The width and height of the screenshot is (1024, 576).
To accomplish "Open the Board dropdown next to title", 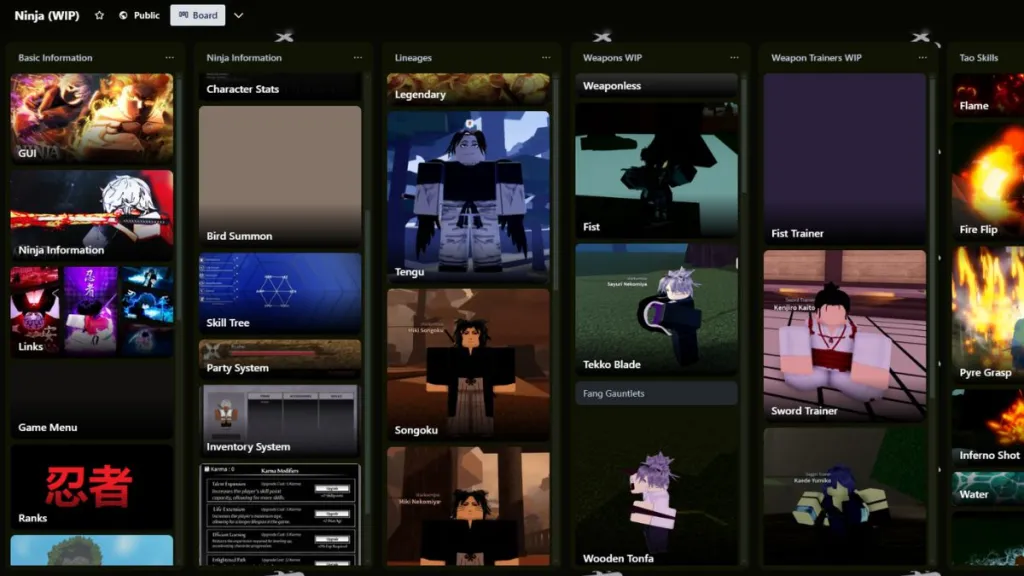I will 237,15.
